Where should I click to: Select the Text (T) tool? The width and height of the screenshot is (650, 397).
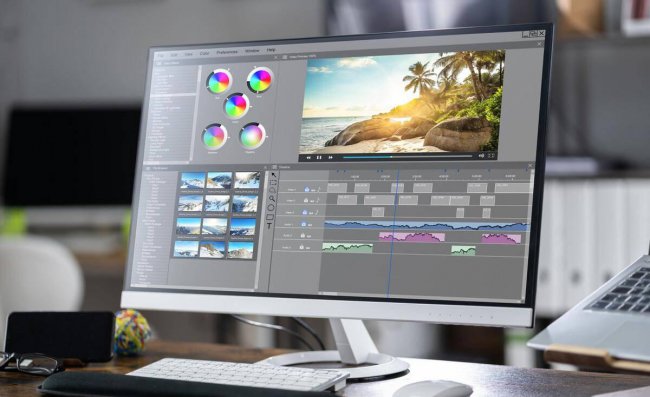pos(269,226)
